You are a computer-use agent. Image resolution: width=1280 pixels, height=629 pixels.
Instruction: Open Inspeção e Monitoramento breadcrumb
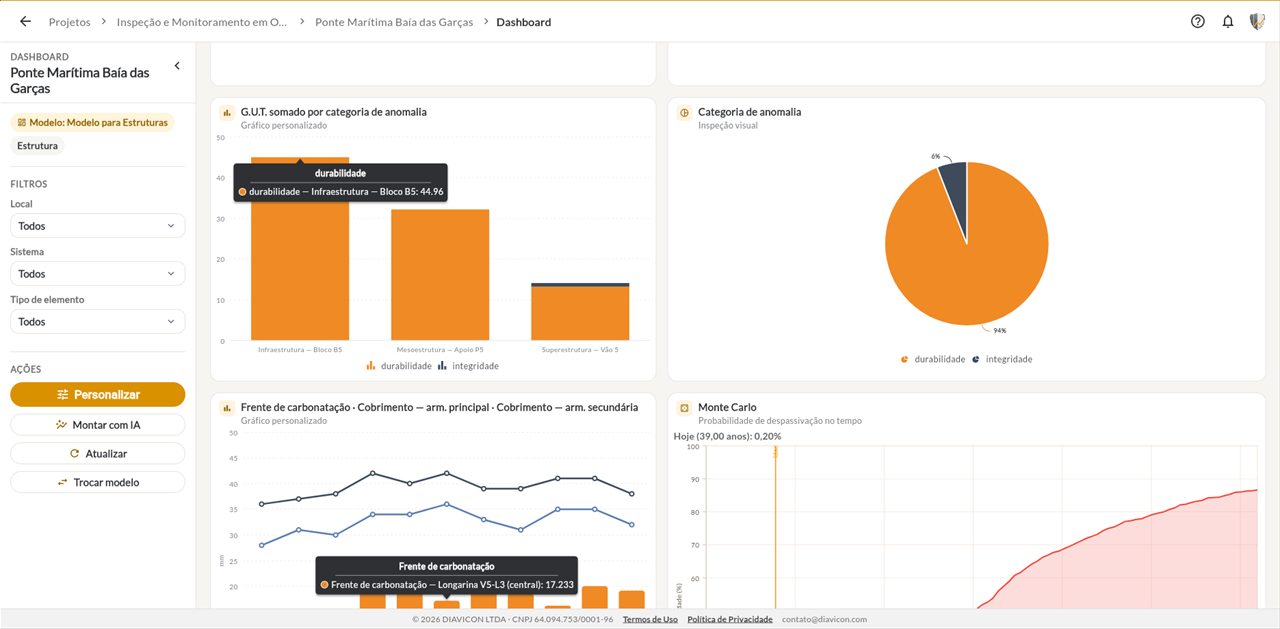point(201,22)
